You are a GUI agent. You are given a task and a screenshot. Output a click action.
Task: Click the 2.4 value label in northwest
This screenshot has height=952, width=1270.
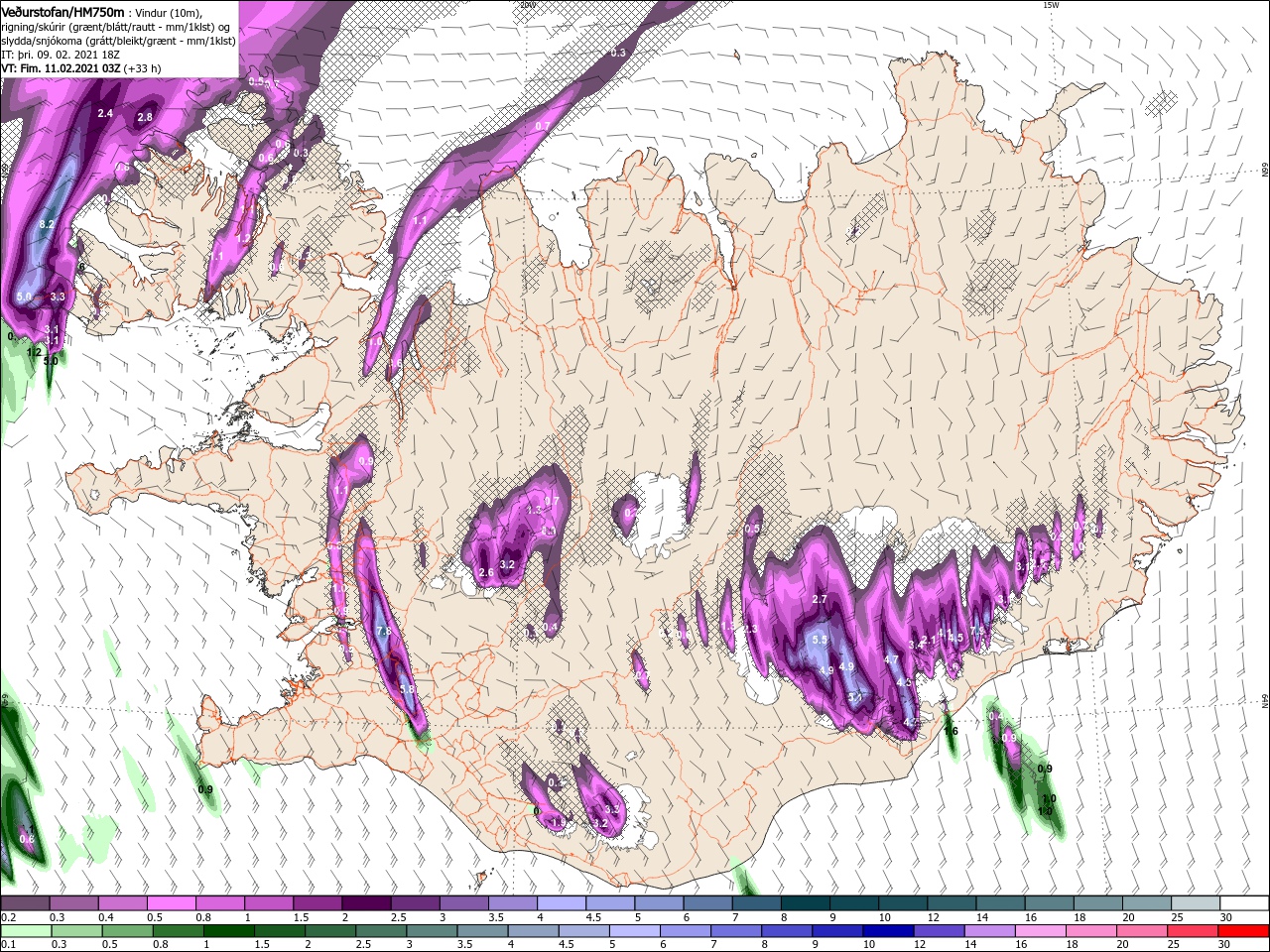coord(105,113)
